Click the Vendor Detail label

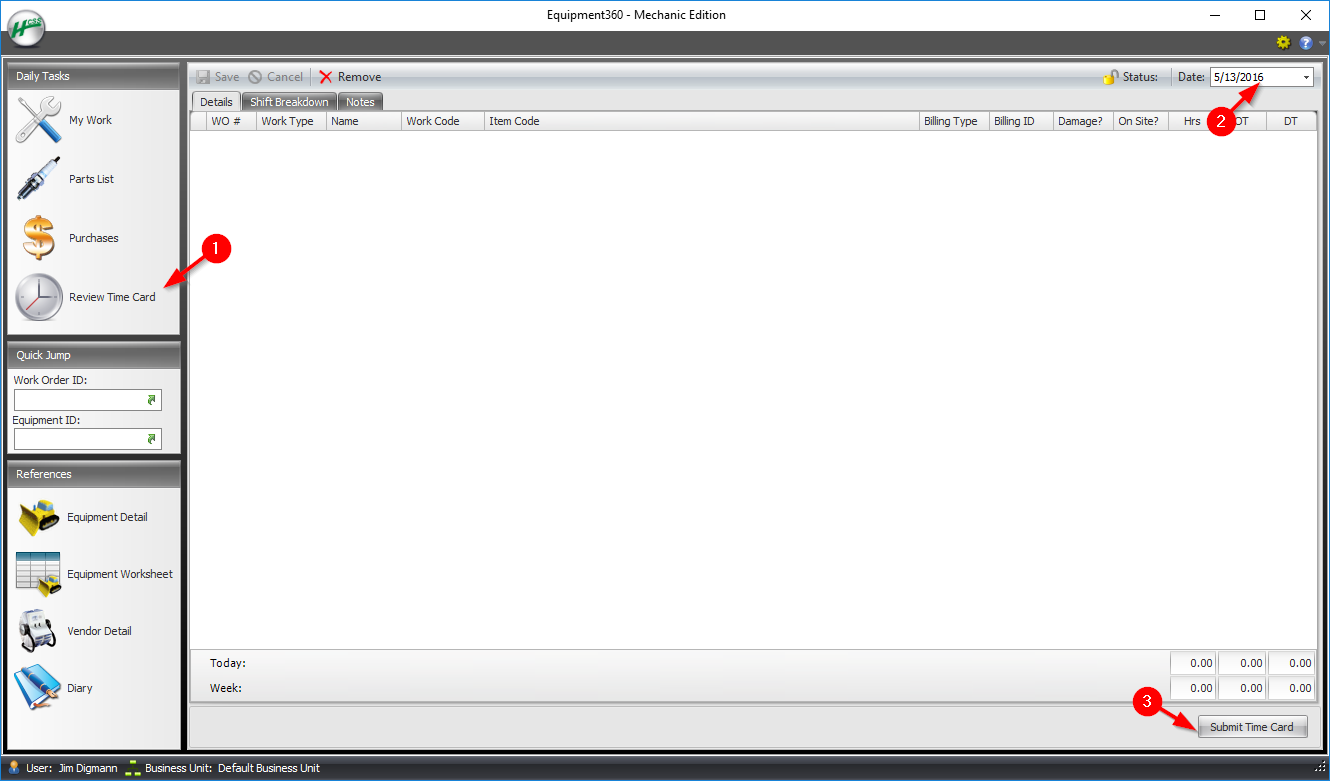[99, 631]
